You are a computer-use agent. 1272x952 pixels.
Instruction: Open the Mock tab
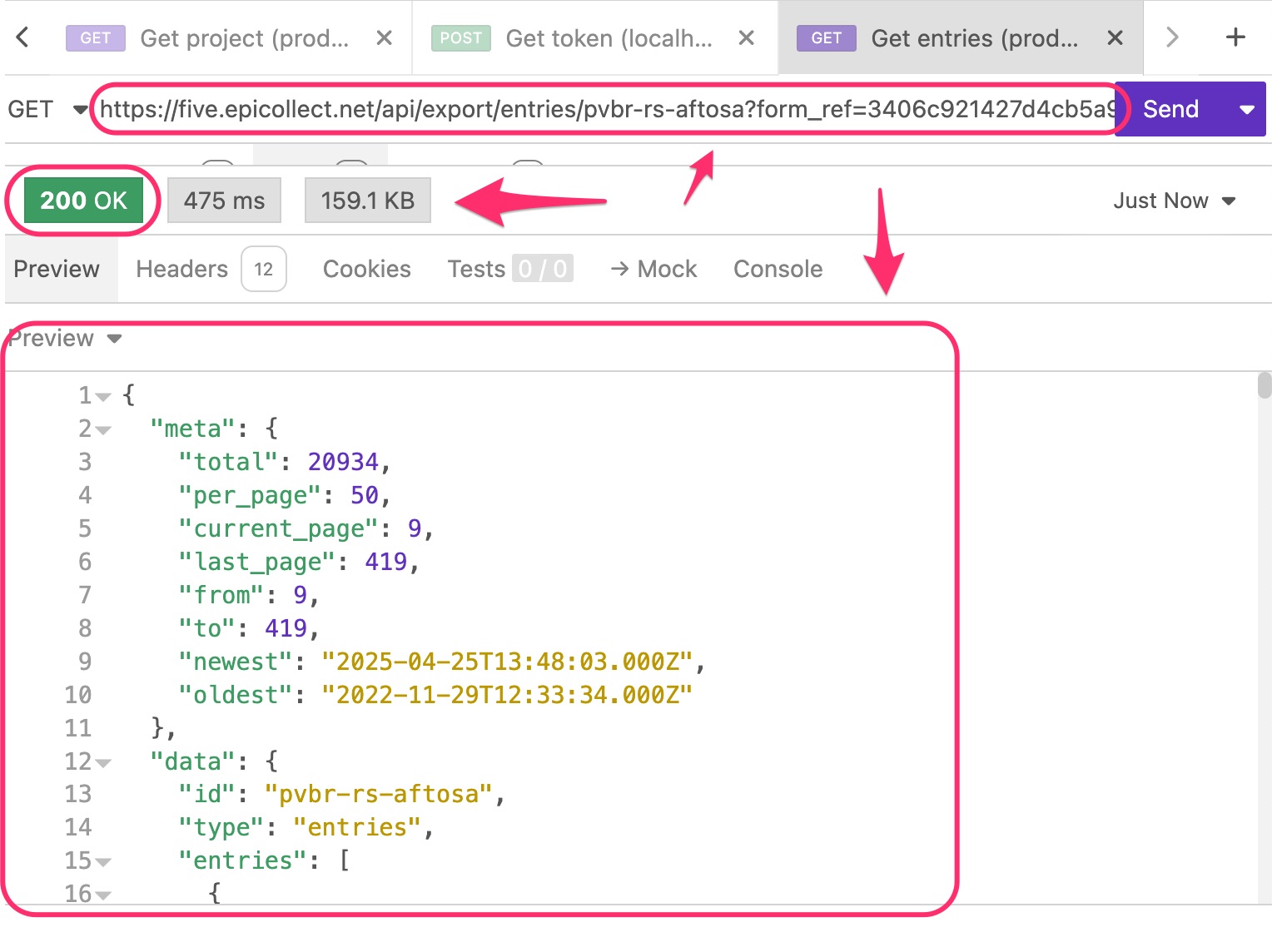654,269
